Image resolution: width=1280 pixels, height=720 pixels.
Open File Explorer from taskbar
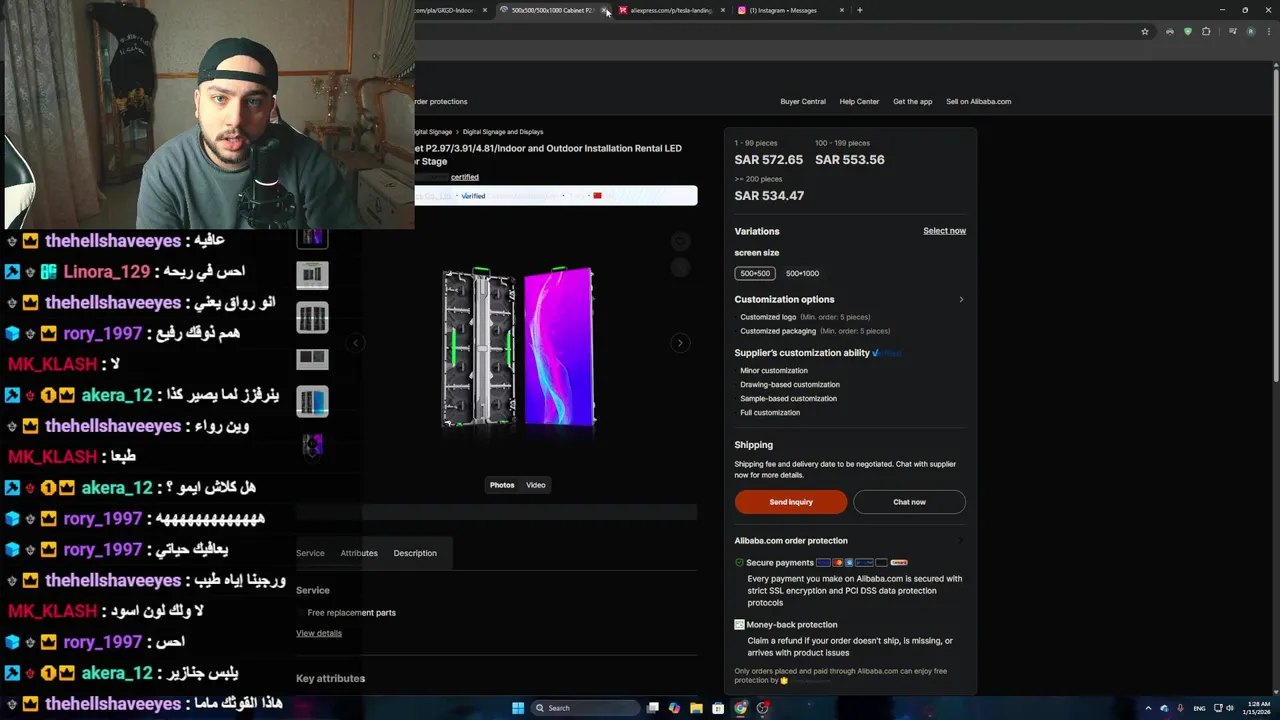[696, 708]
